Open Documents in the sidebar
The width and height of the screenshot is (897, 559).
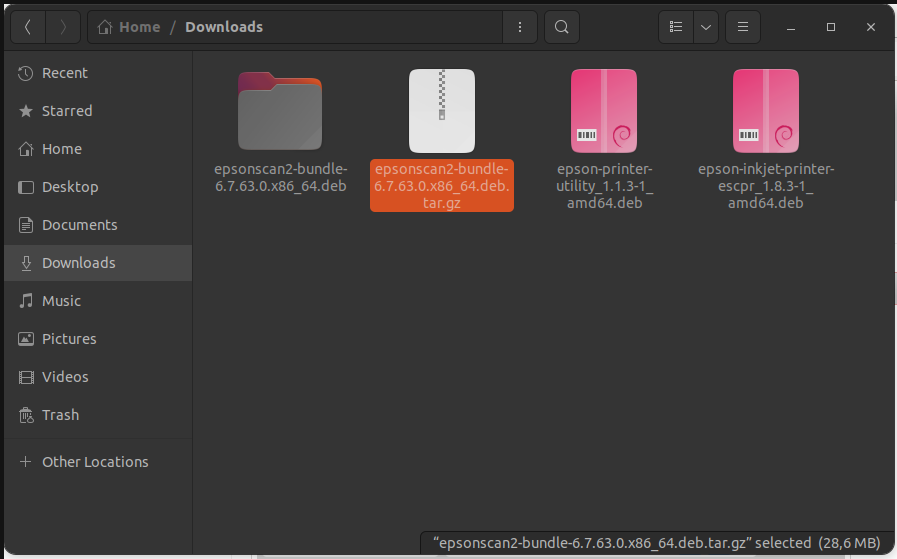click(x=98, y=225)
